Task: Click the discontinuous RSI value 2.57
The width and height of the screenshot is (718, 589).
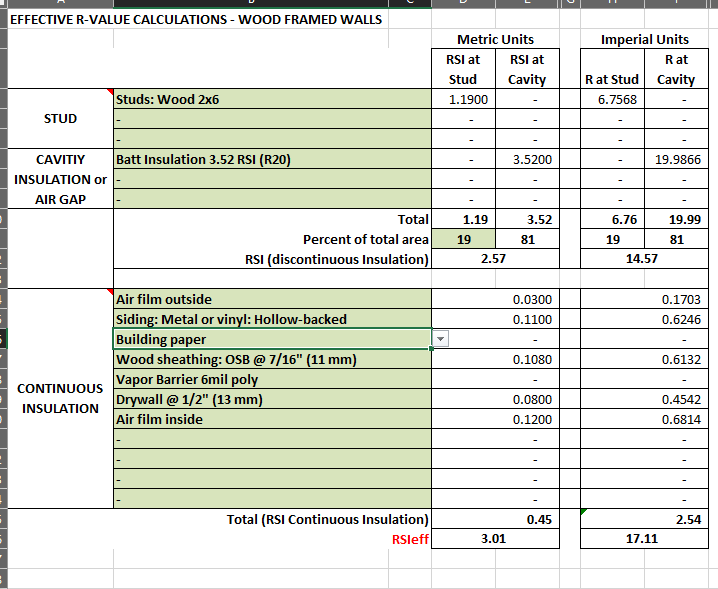Action: pyautogui.click(x=495, y=259)
